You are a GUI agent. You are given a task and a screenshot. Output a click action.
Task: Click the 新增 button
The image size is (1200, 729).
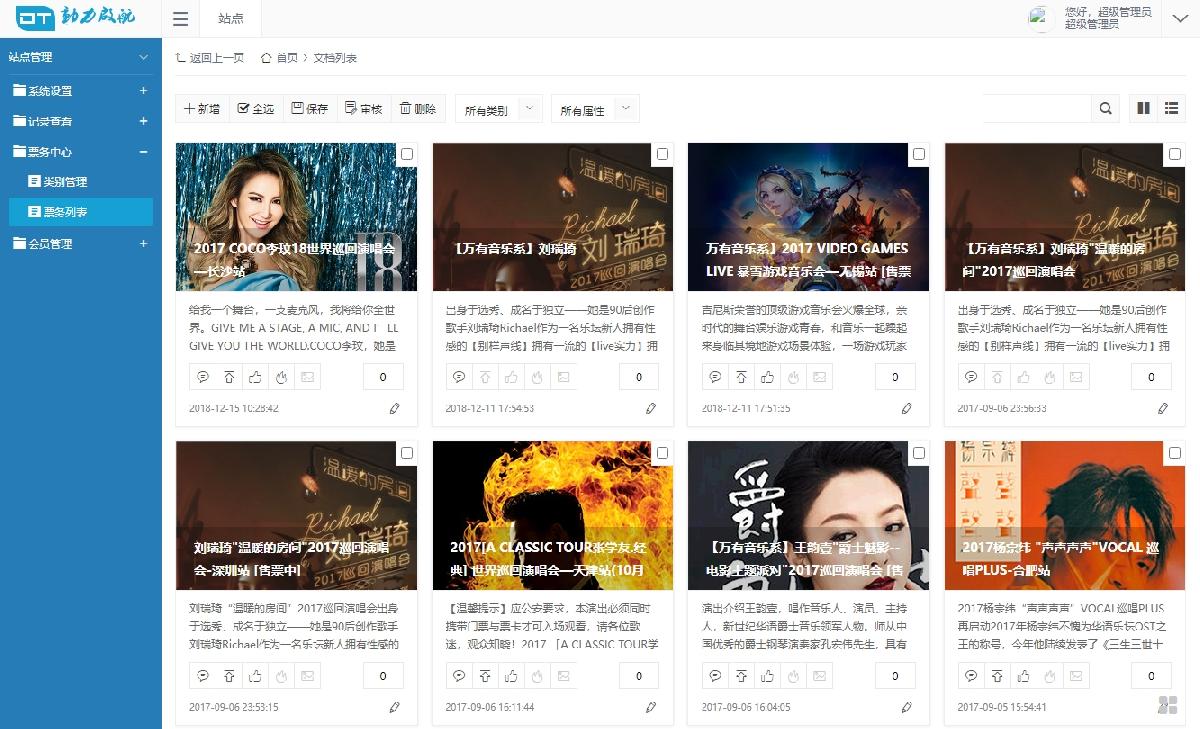pyautogui.click(x=203, y=108)
